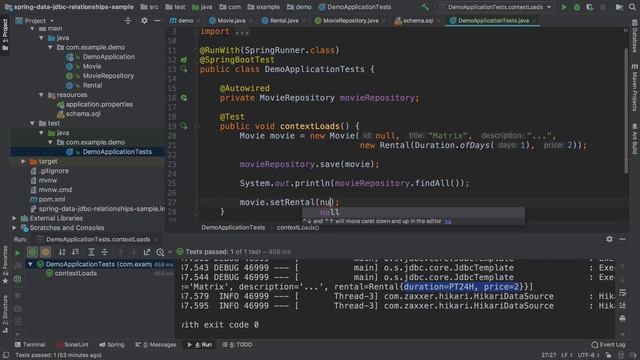The image size is (640, 360).
Task: Rerun tests with the Run panel play button
Action: point(18,253)
